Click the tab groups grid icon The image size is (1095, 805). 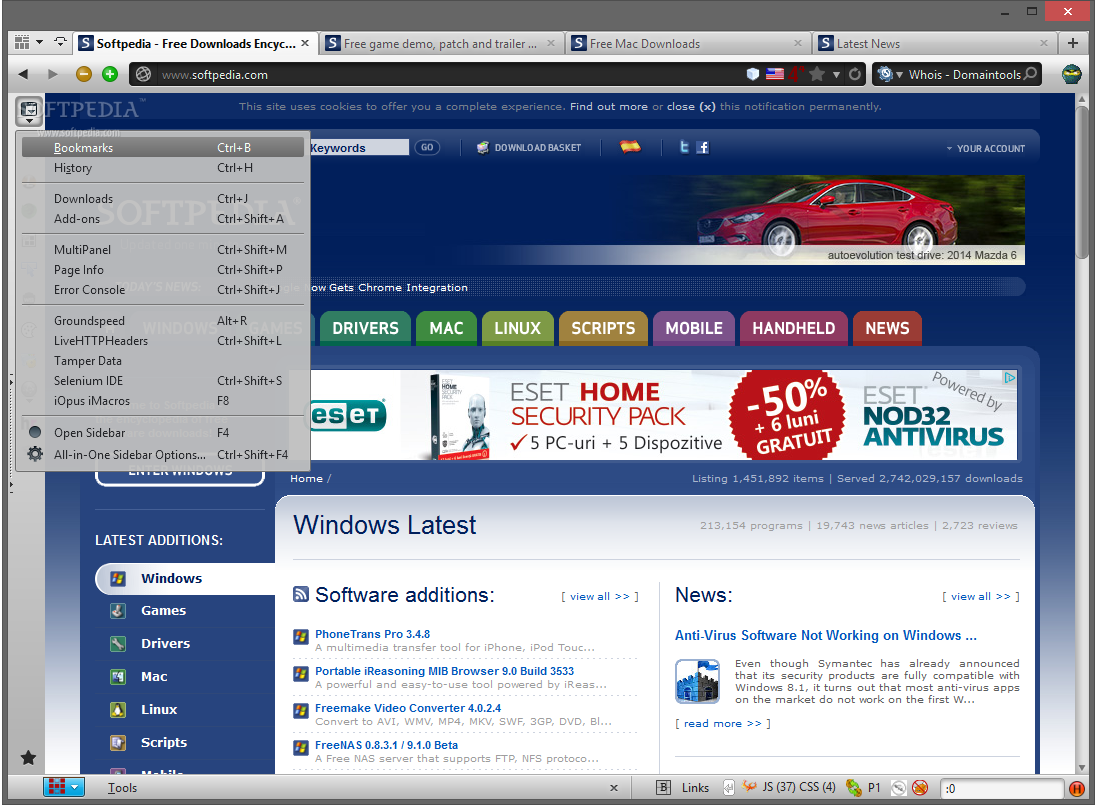[22, 43]
